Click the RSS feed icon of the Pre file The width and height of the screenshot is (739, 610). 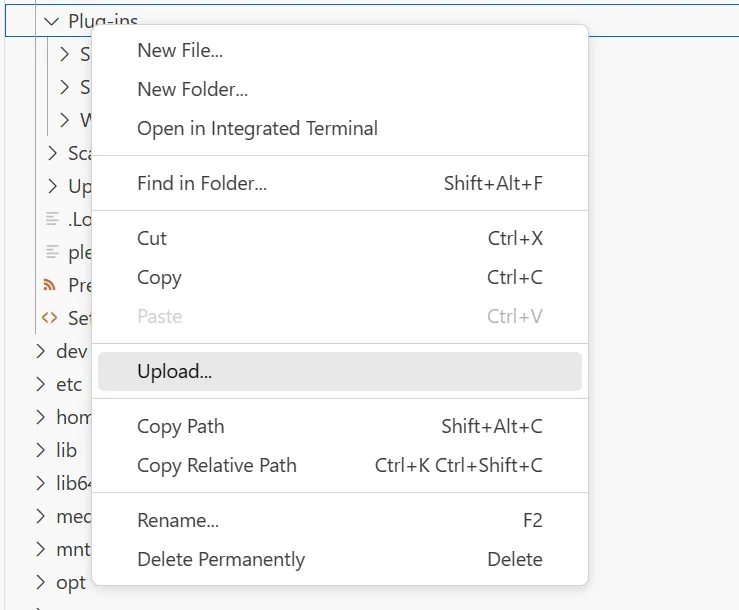tap(50, 285)
